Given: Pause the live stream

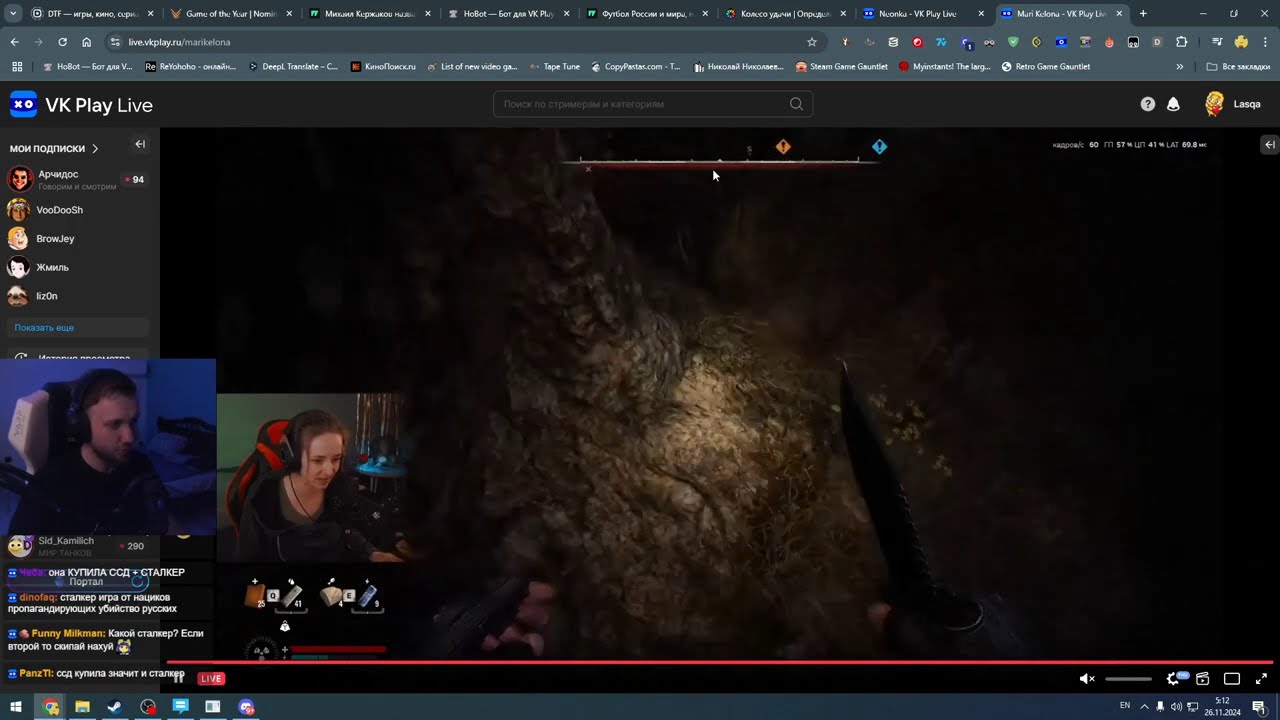Looking at the screenshot, I should (x=179, y=679).
